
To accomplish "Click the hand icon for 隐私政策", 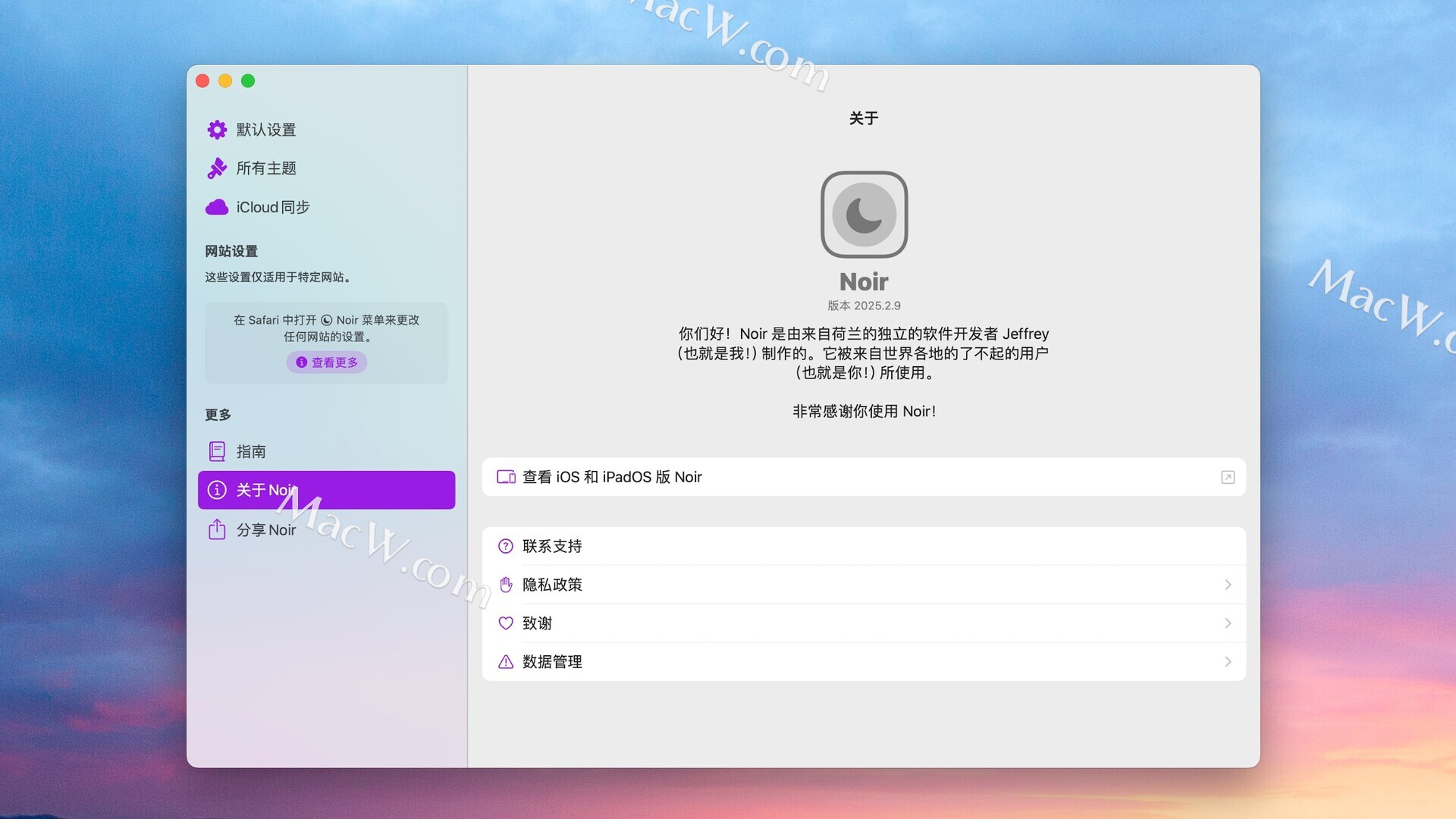I will 506,585.
